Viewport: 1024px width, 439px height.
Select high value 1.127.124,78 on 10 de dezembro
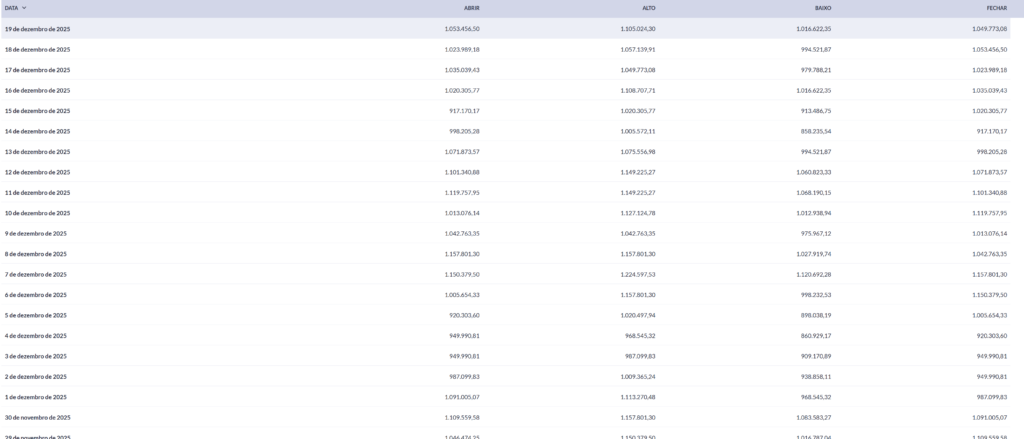[637, 213]
